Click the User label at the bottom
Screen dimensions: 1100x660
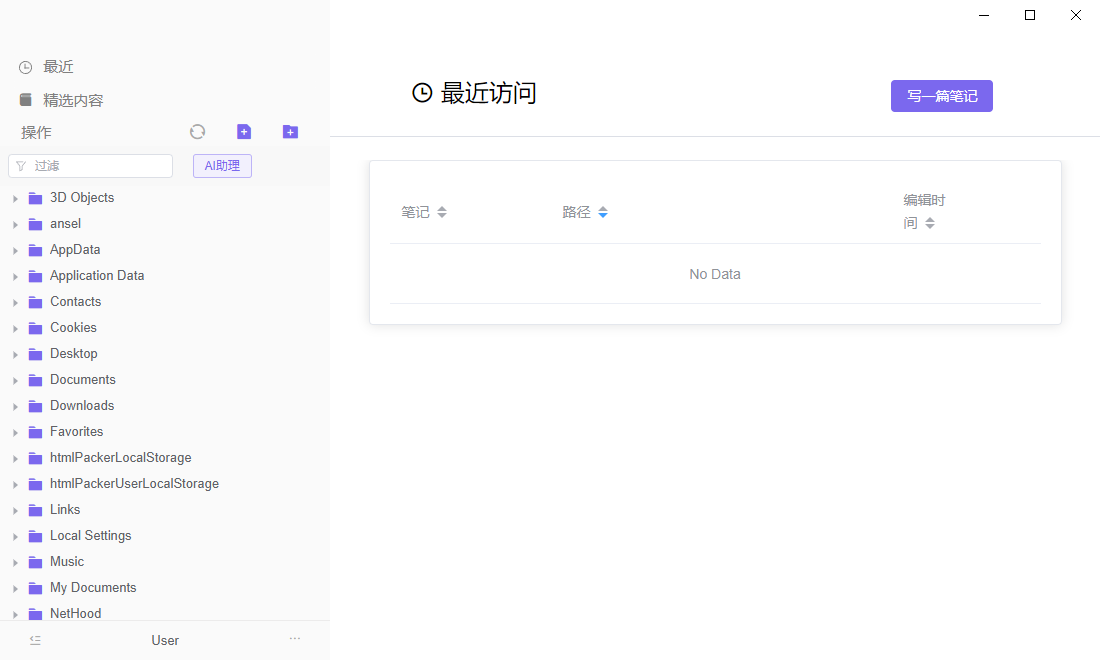(x=164, y=639)
